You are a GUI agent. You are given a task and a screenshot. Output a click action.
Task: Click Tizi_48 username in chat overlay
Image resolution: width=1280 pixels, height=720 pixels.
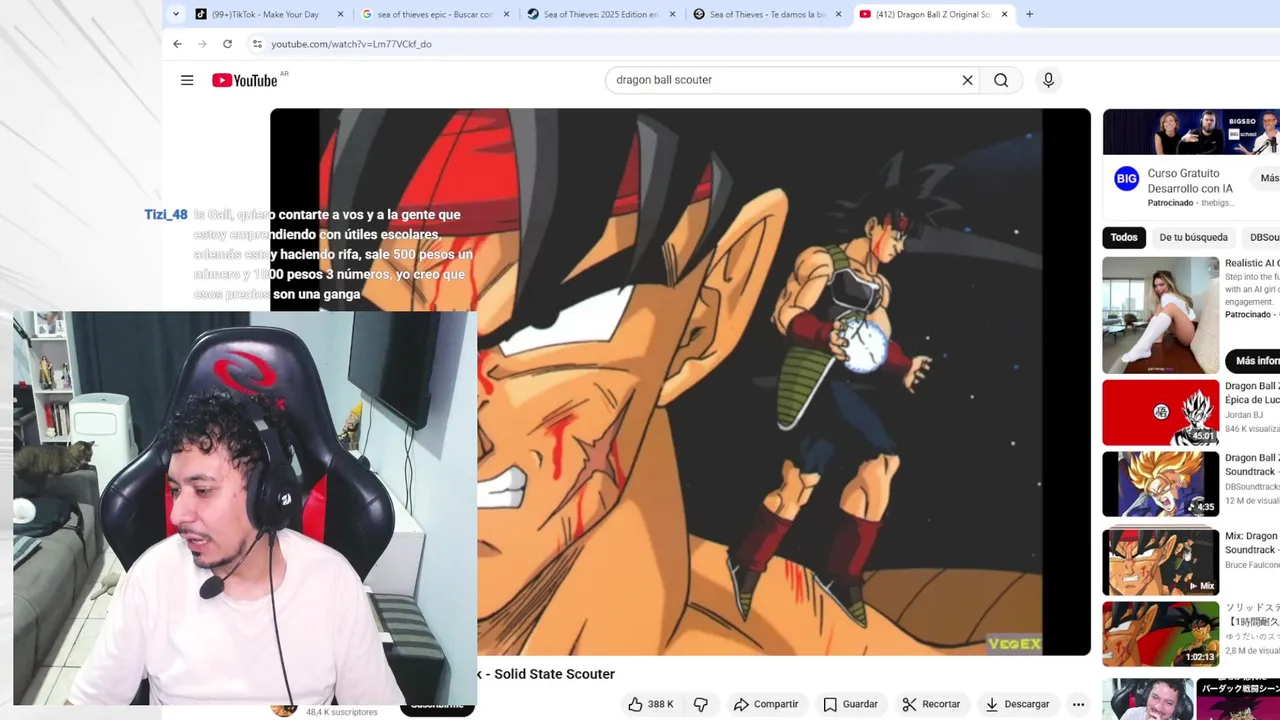pyautogui.click(x=166, y=215)
